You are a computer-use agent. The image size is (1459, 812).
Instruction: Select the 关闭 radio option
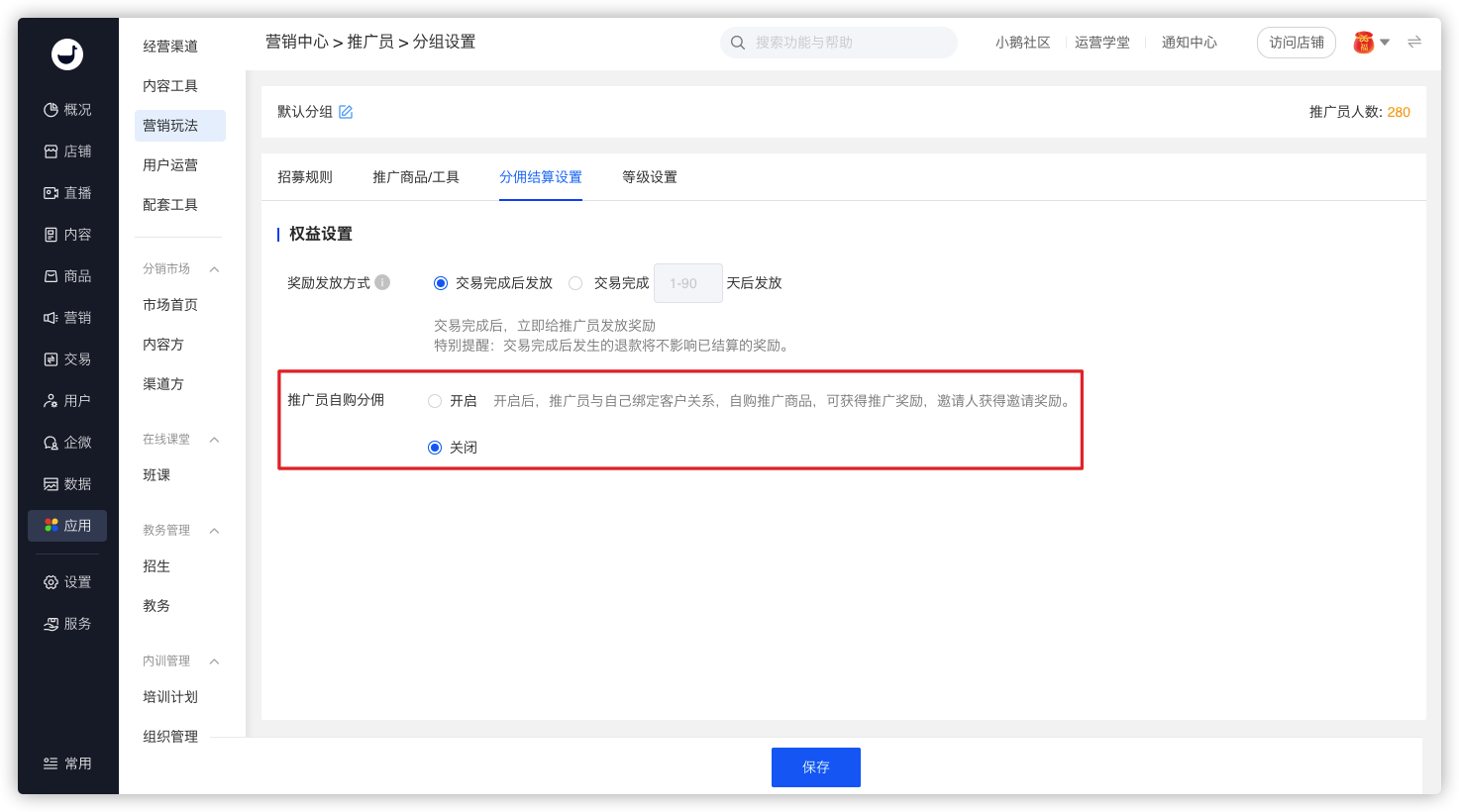[x=435, y=448]
